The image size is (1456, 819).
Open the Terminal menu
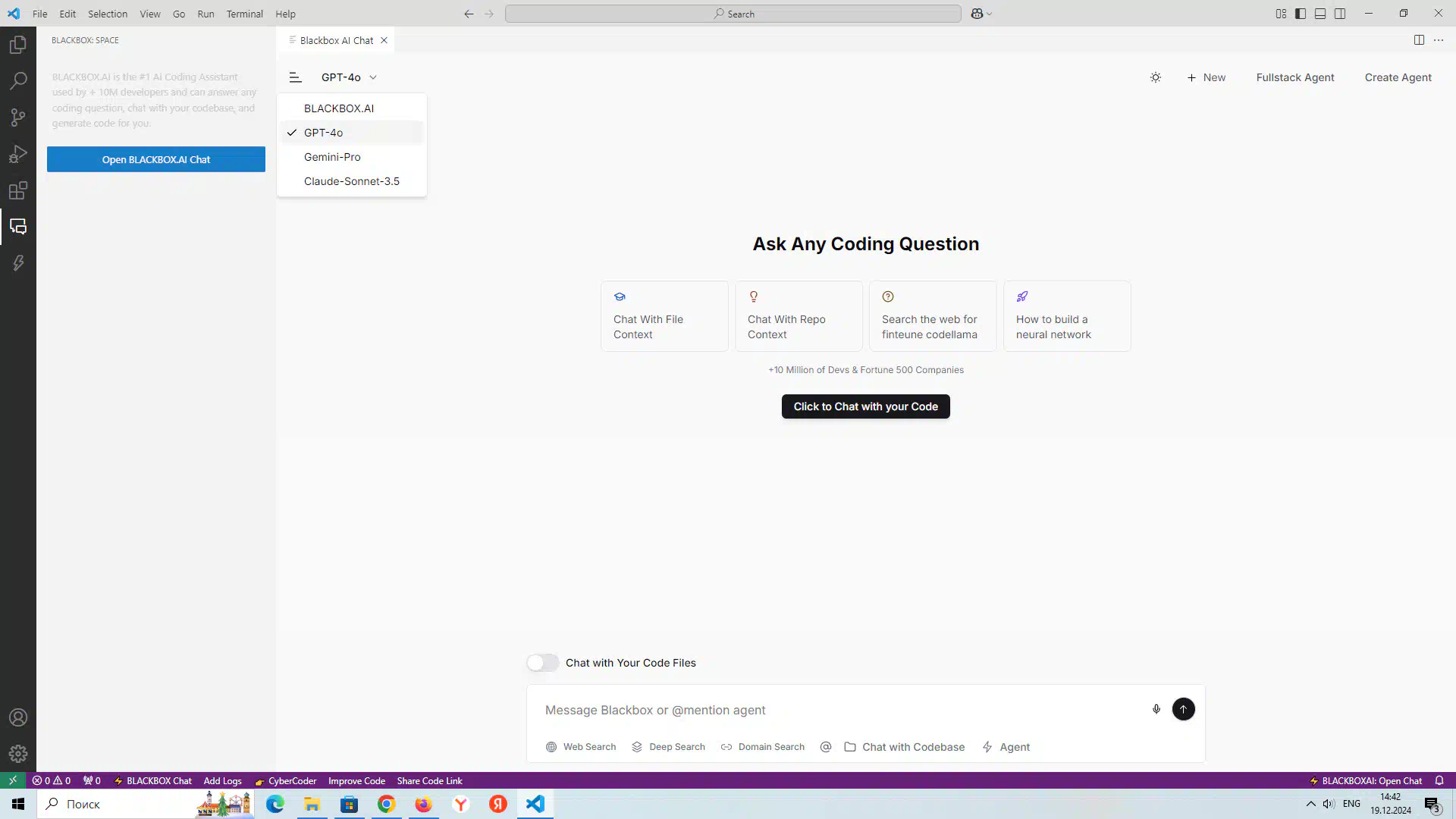(x=244, y=14)
